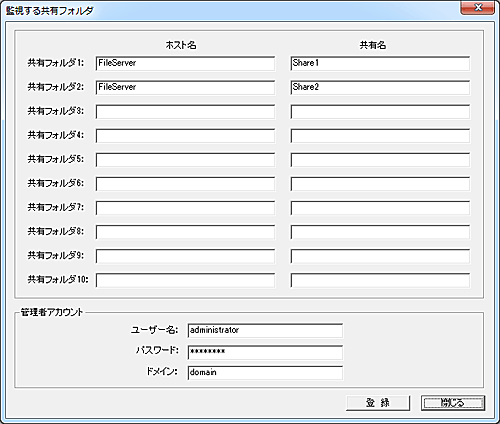Select the 共有フォルダ1 host name field
The height and width of the screenshot is (424, 500).
185,63
